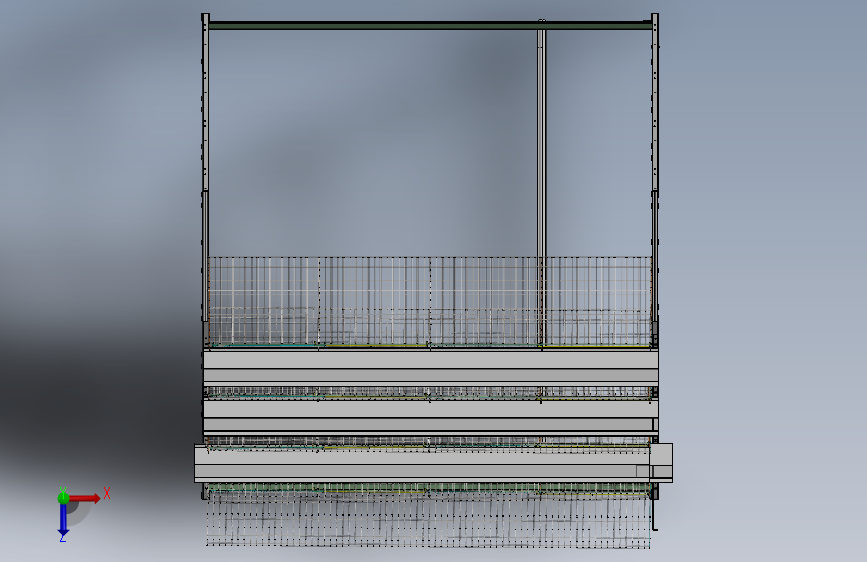Select the vertical center post in the model
The height and width of the screenshot is (562, 867).
541,187
